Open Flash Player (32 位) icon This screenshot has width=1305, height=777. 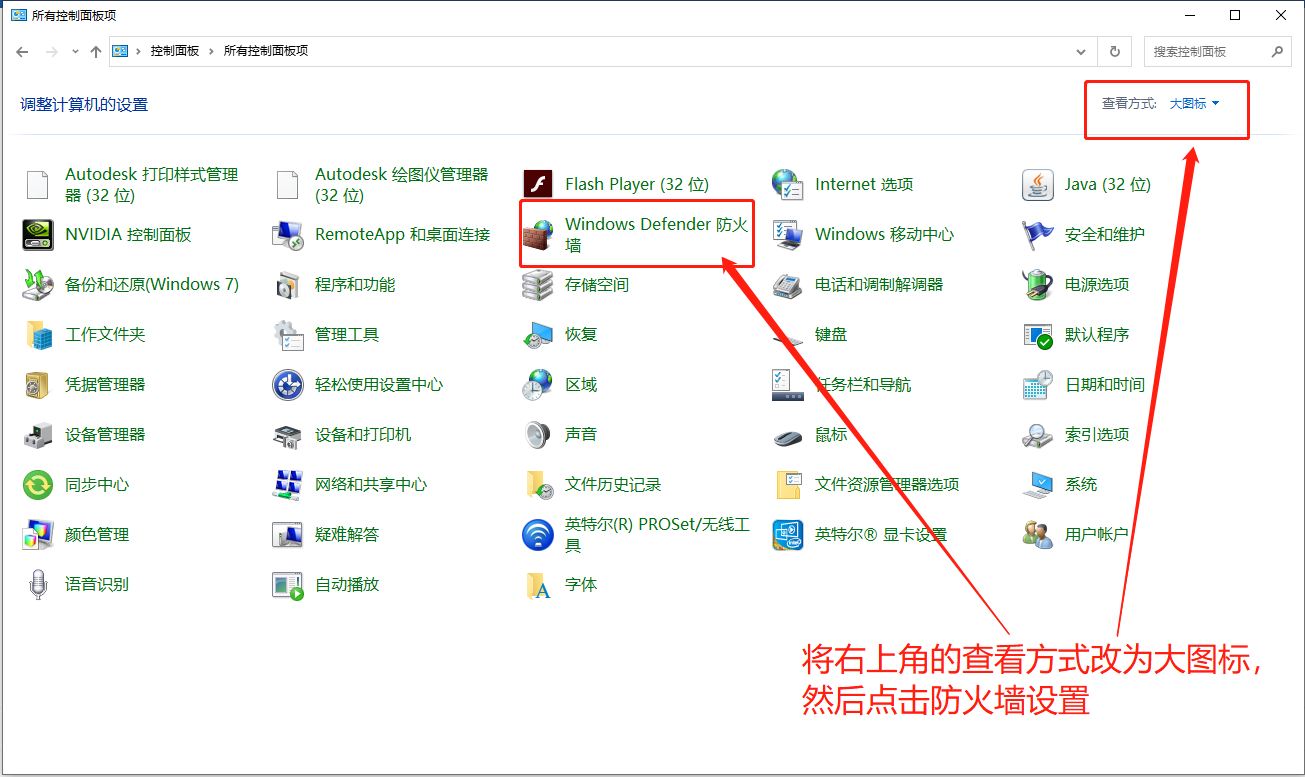(538, 185)
